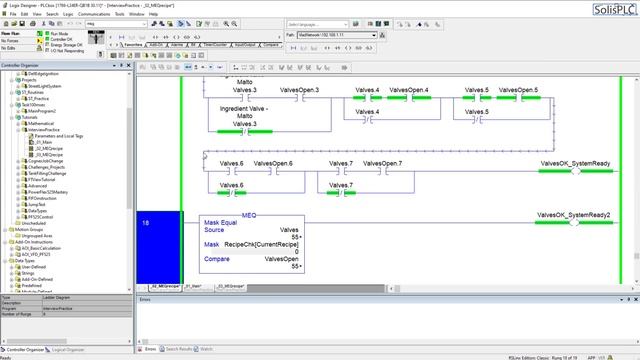Click the Rem Run controller status icon
This screenshot has width=640, height=360.
click(x=40, y=33)
